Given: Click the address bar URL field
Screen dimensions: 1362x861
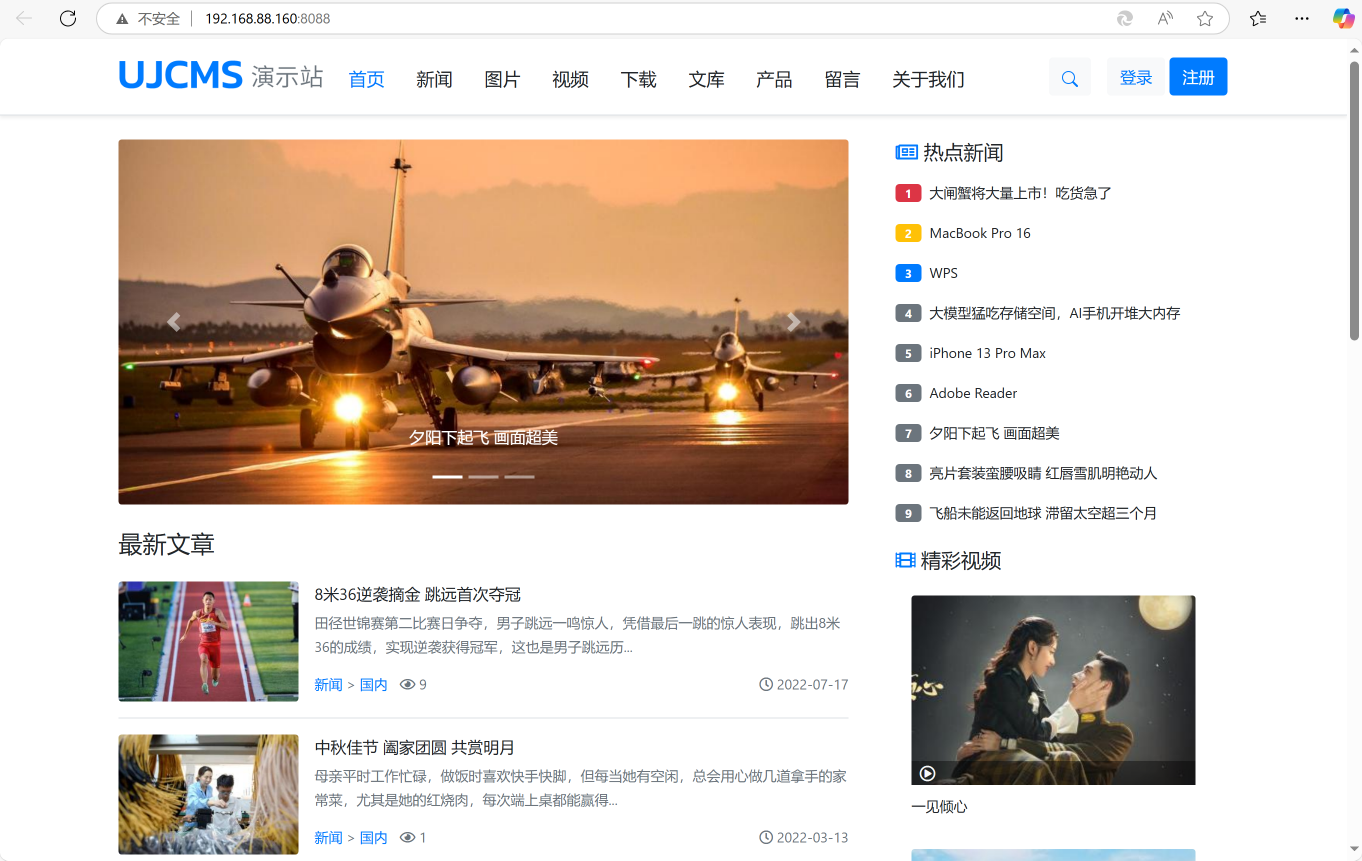Looking at the screenshot, I should click(x=600, y=18).
